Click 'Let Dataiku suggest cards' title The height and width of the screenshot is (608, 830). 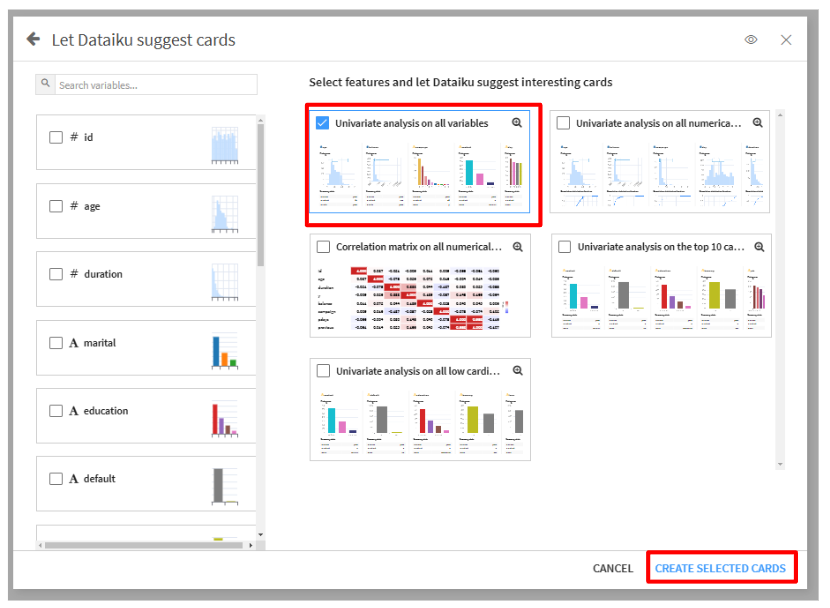143,40
